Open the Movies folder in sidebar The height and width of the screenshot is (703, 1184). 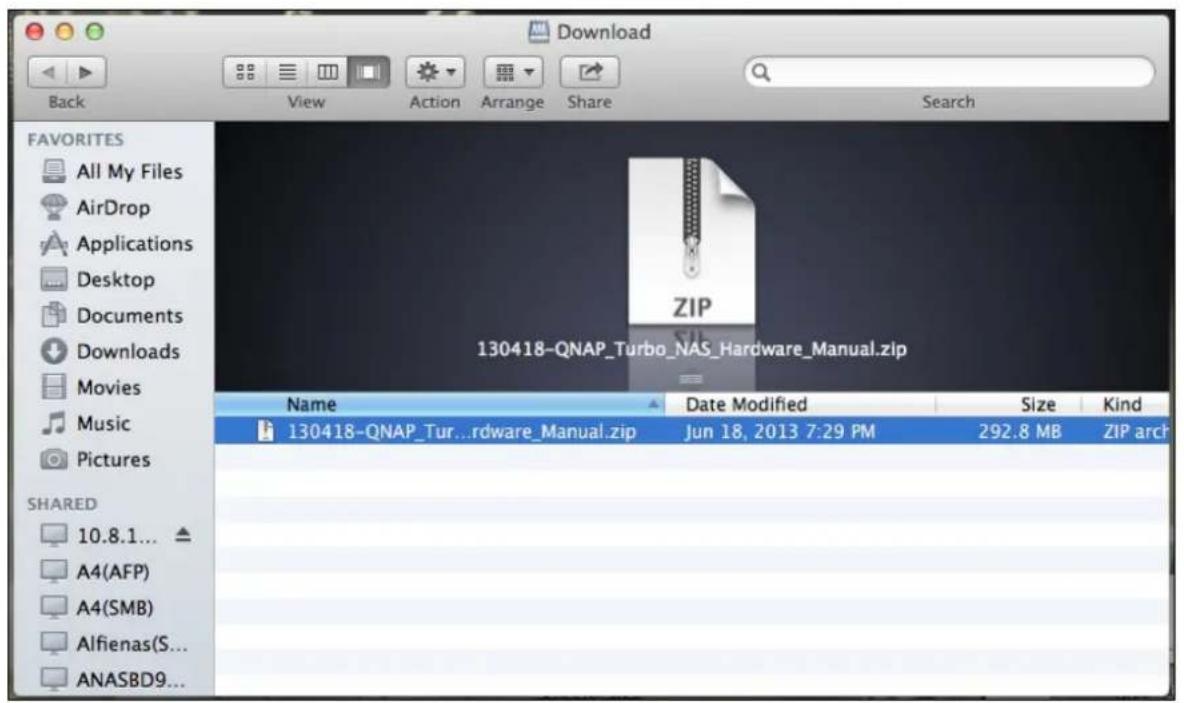[x=91, y=387]
